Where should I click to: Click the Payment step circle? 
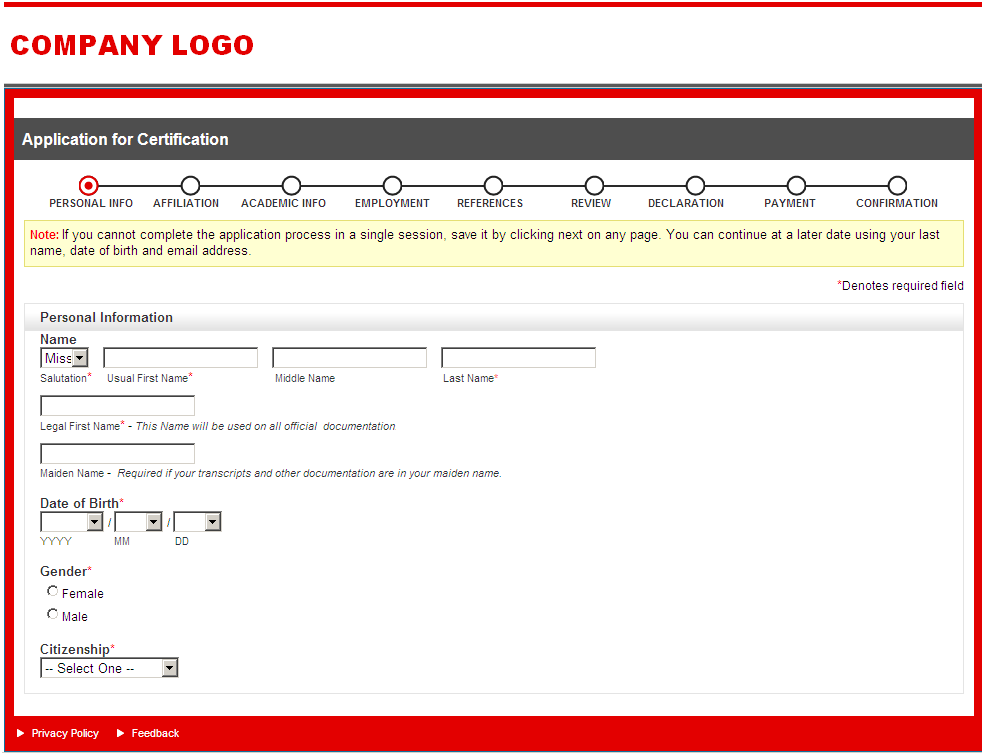click(x=796, y=185)
